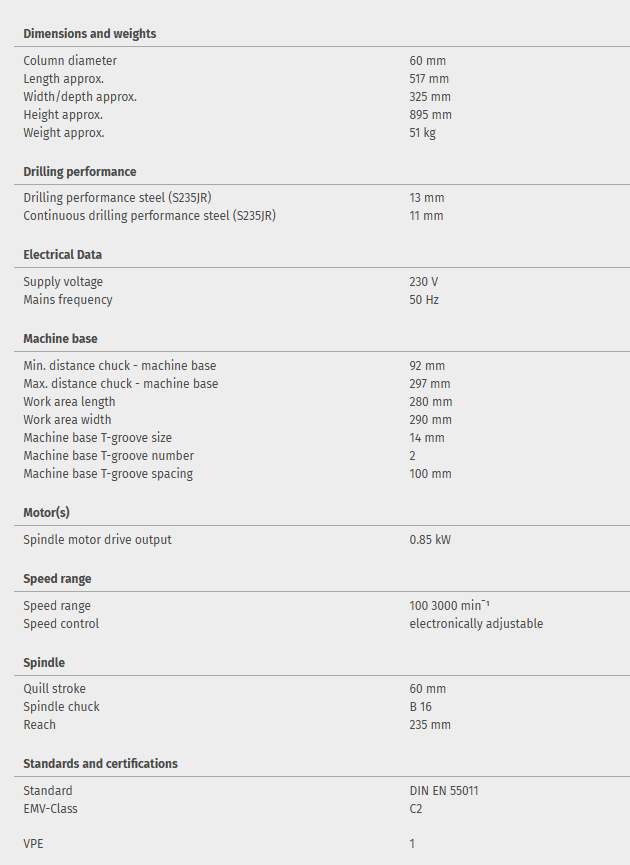This screenshot has height=865, width=630.
Task: Click the Motor(s) section heading
Action: point(46,513)
